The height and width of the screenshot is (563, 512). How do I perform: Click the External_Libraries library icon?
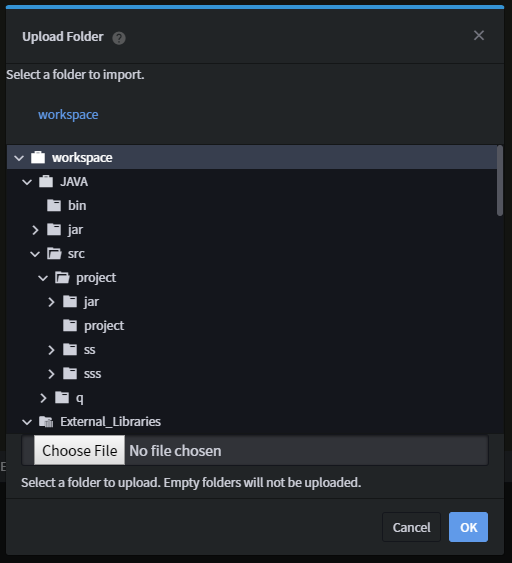tap(46, 422)
